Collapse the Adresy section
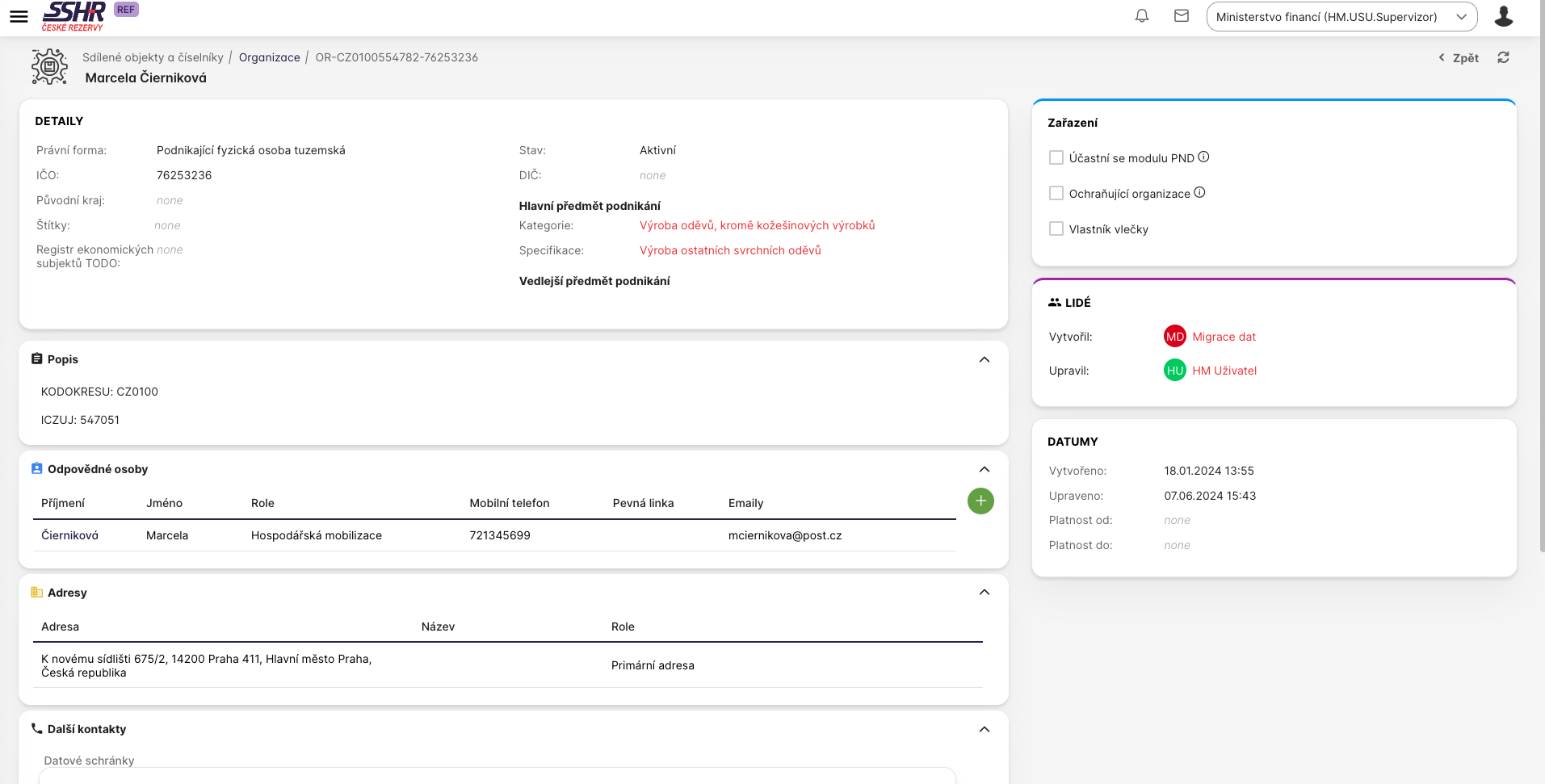 tap(984, 592)
